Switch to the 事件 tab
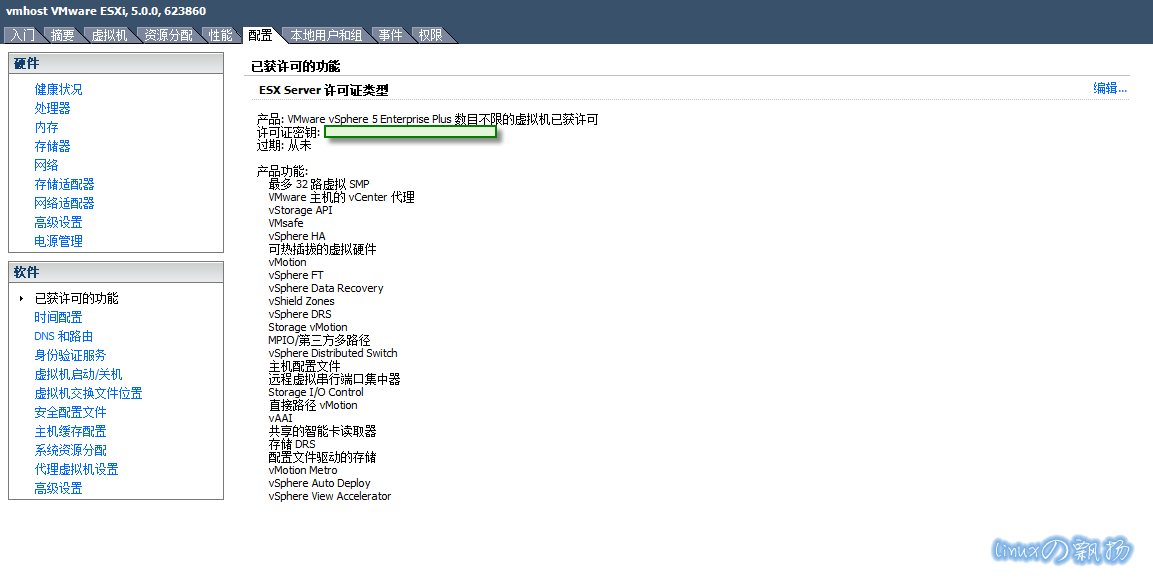Viewport: 1153px width, 586px height. [390, 35]
